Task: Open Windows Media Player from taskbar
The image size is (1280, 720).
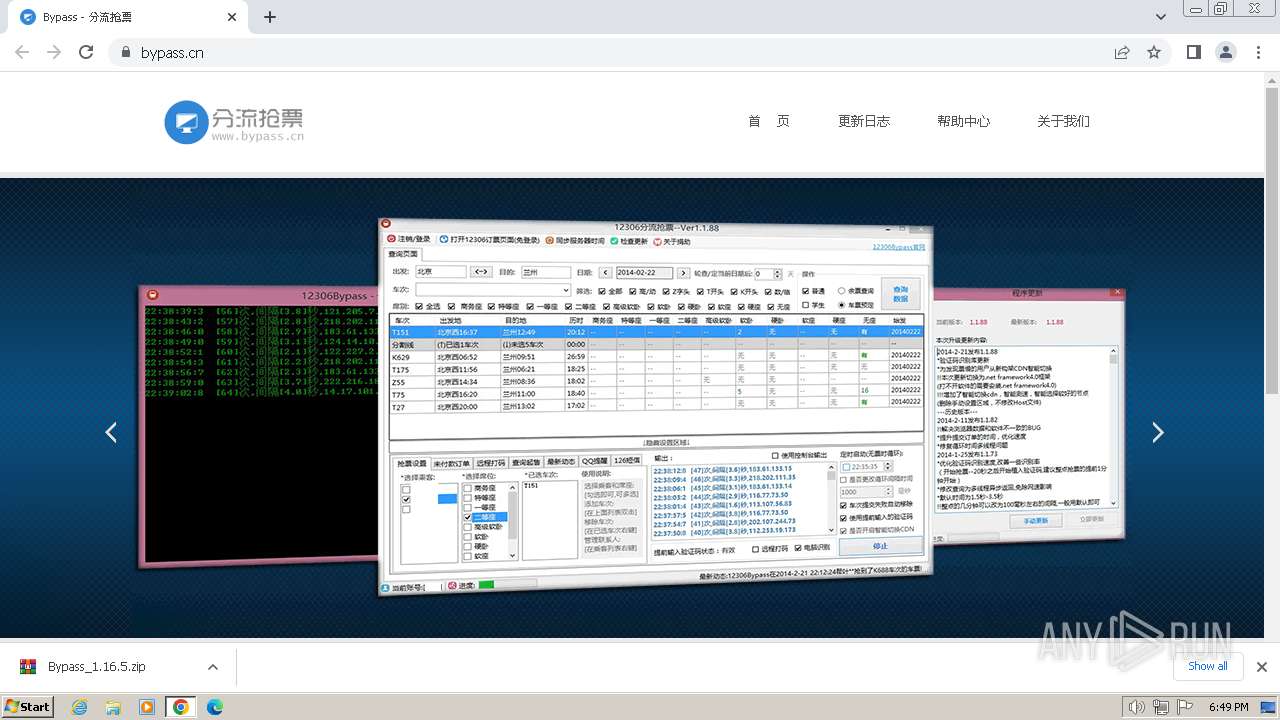Action: [147, 707]
